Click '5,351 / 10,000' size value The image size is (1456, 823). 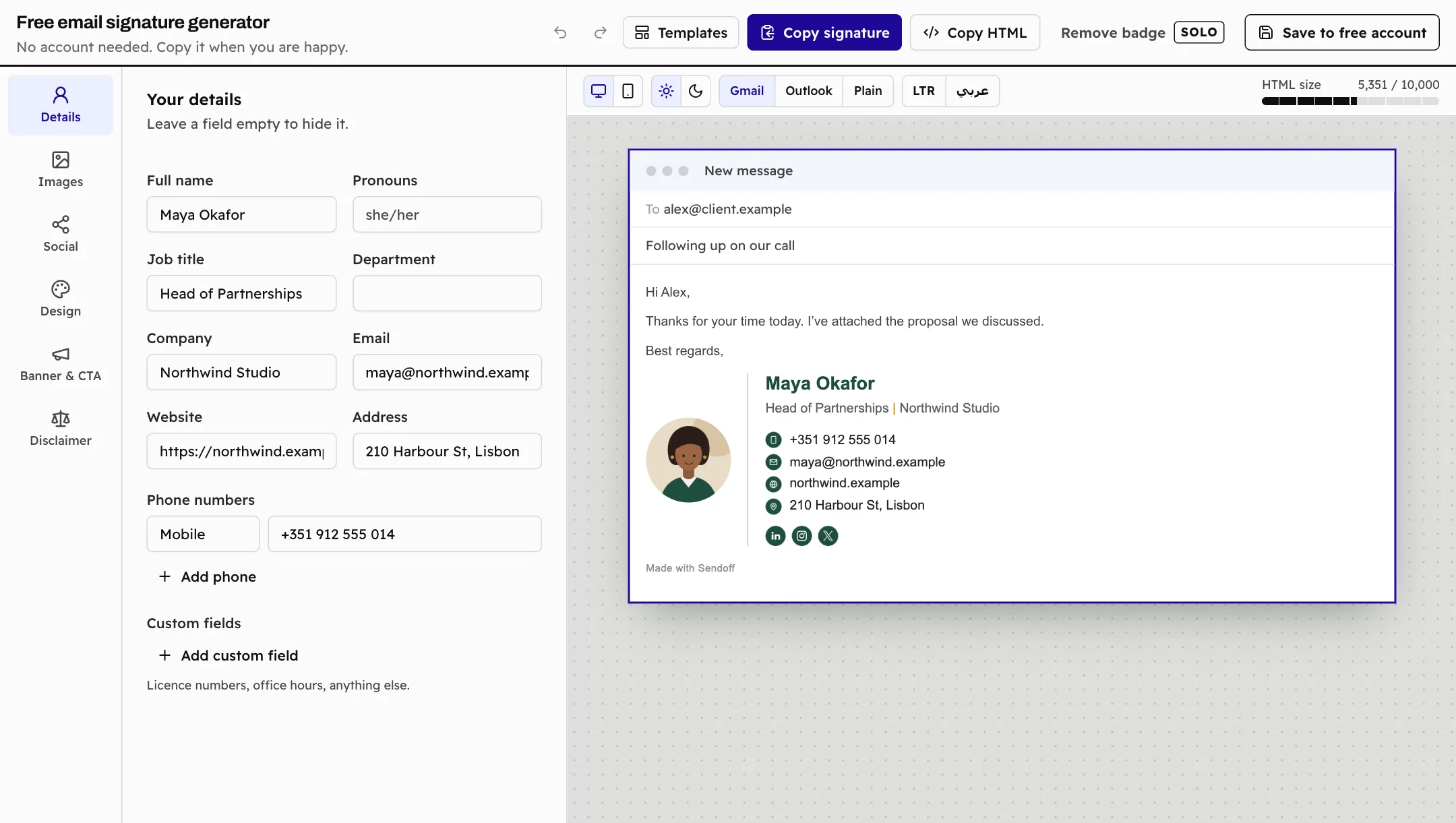click(x=1398, y=85)
